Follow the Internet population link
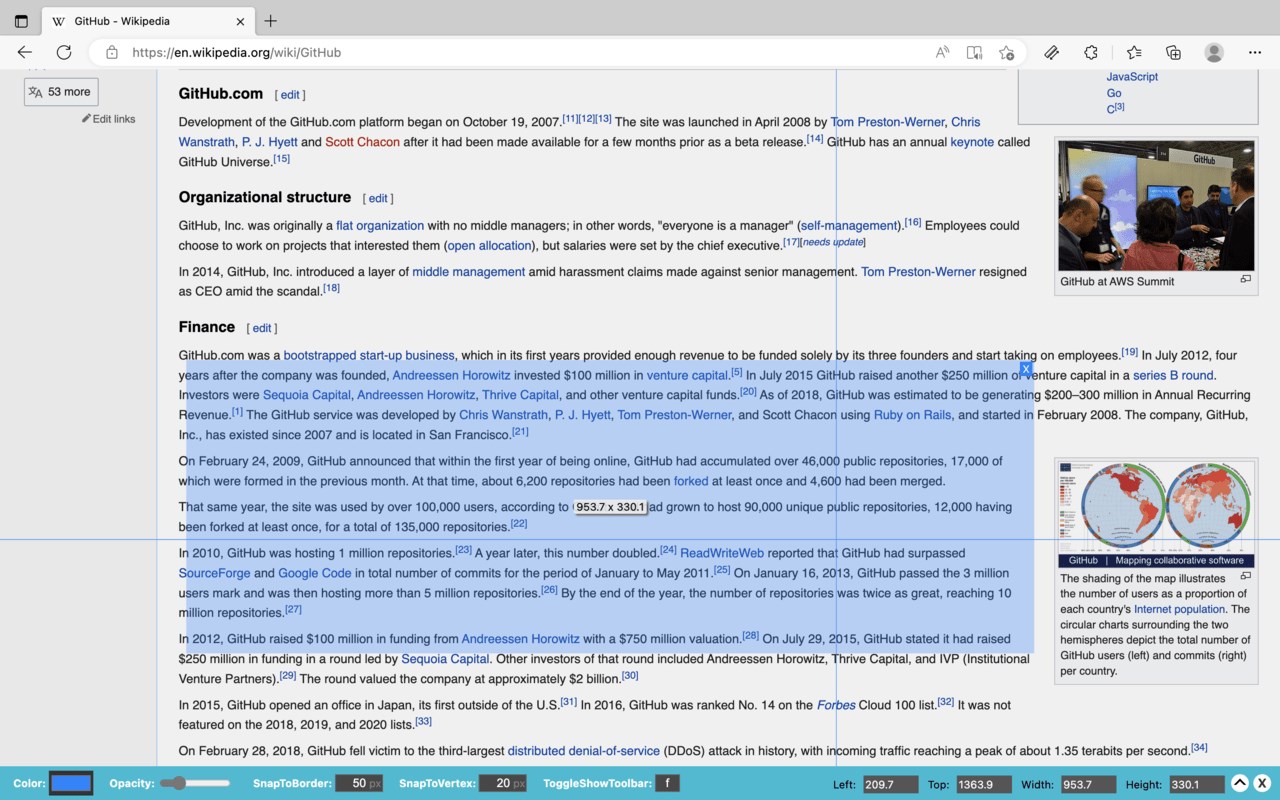Screen dimensions: 1280x800 (x=1181, y=609)
